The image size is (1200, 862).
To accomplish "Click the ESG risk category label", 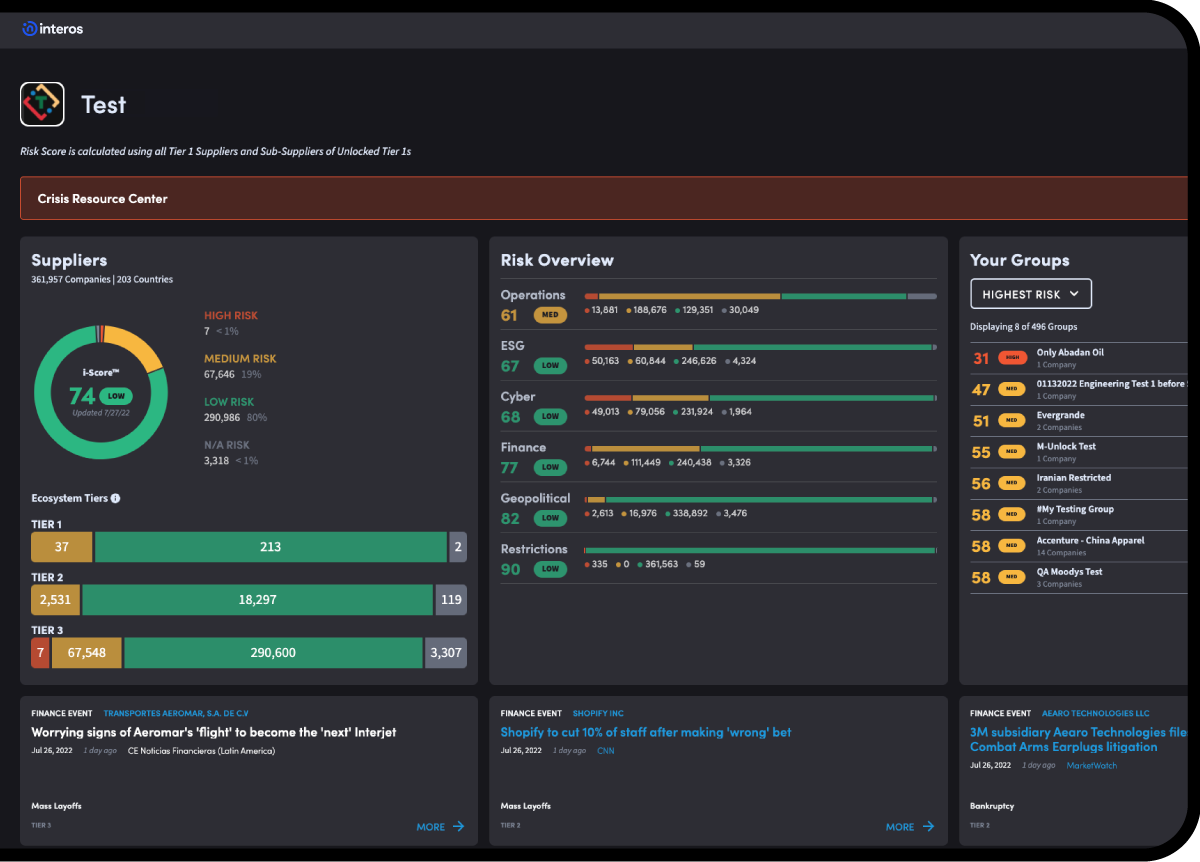I will (x=512, y=346).
